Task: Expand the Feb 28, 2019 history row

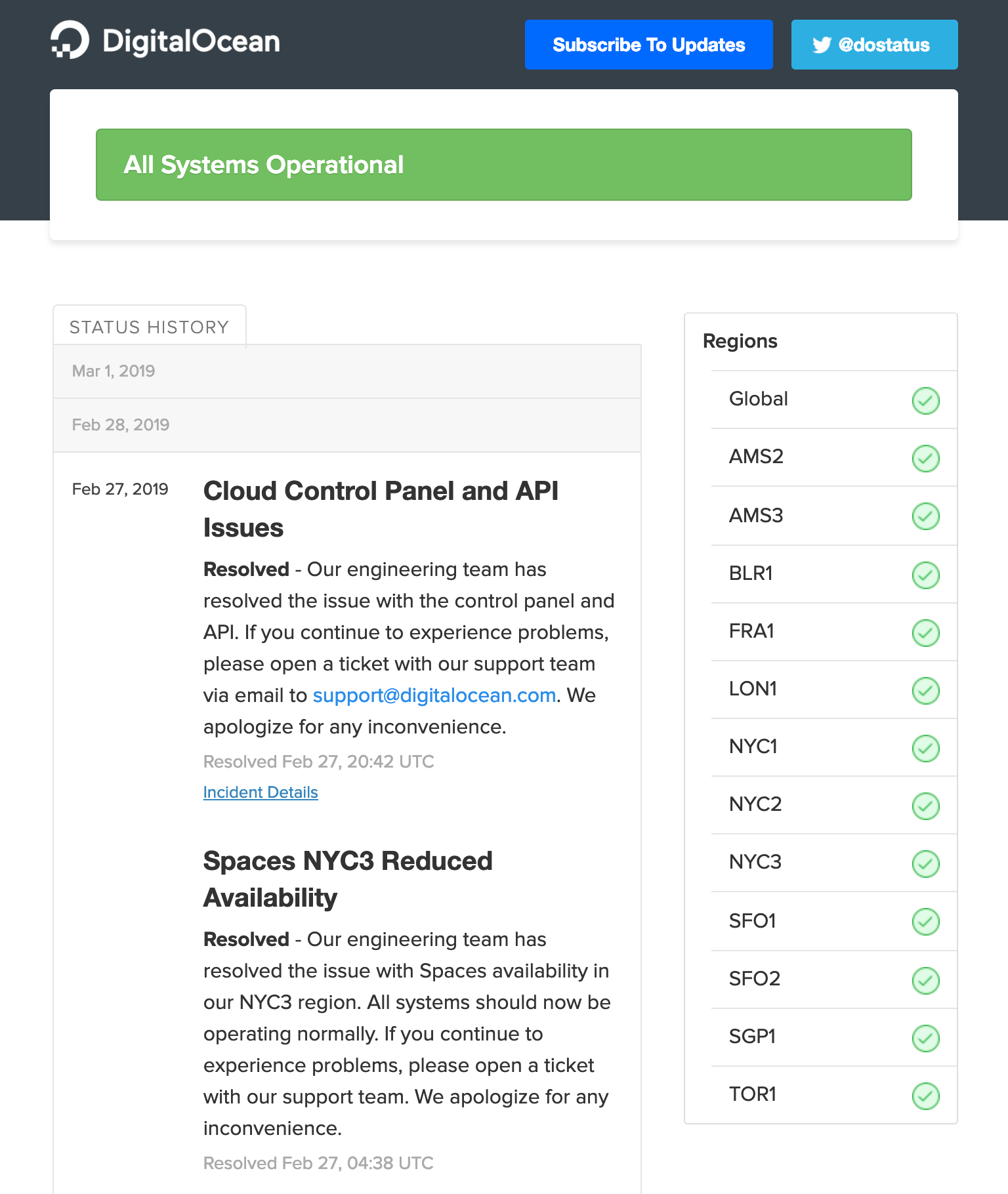Action: click(x=346, y=425)
